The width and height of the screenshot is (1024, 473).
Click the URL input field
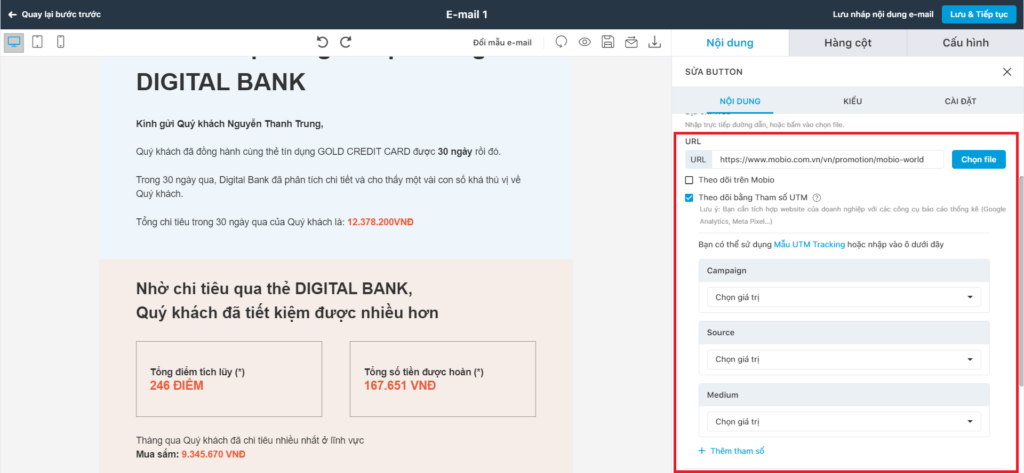tap(829, 159)
